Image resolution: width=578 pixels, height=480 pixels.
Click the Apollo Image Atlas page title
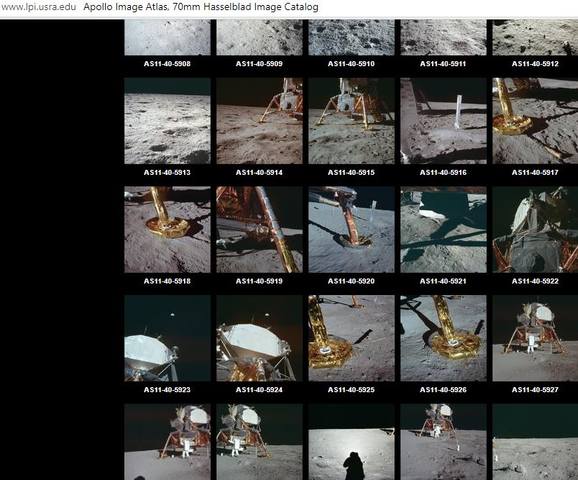click(201, 7)
